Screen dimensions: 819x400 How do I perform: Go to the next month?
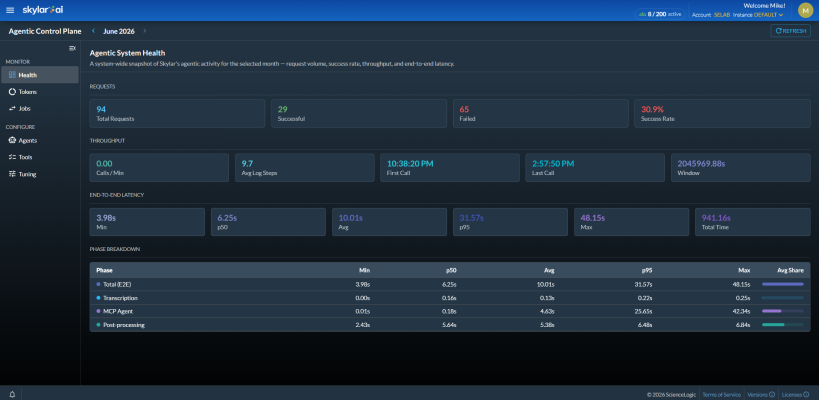pyautogui.click(x=145, y=31)
